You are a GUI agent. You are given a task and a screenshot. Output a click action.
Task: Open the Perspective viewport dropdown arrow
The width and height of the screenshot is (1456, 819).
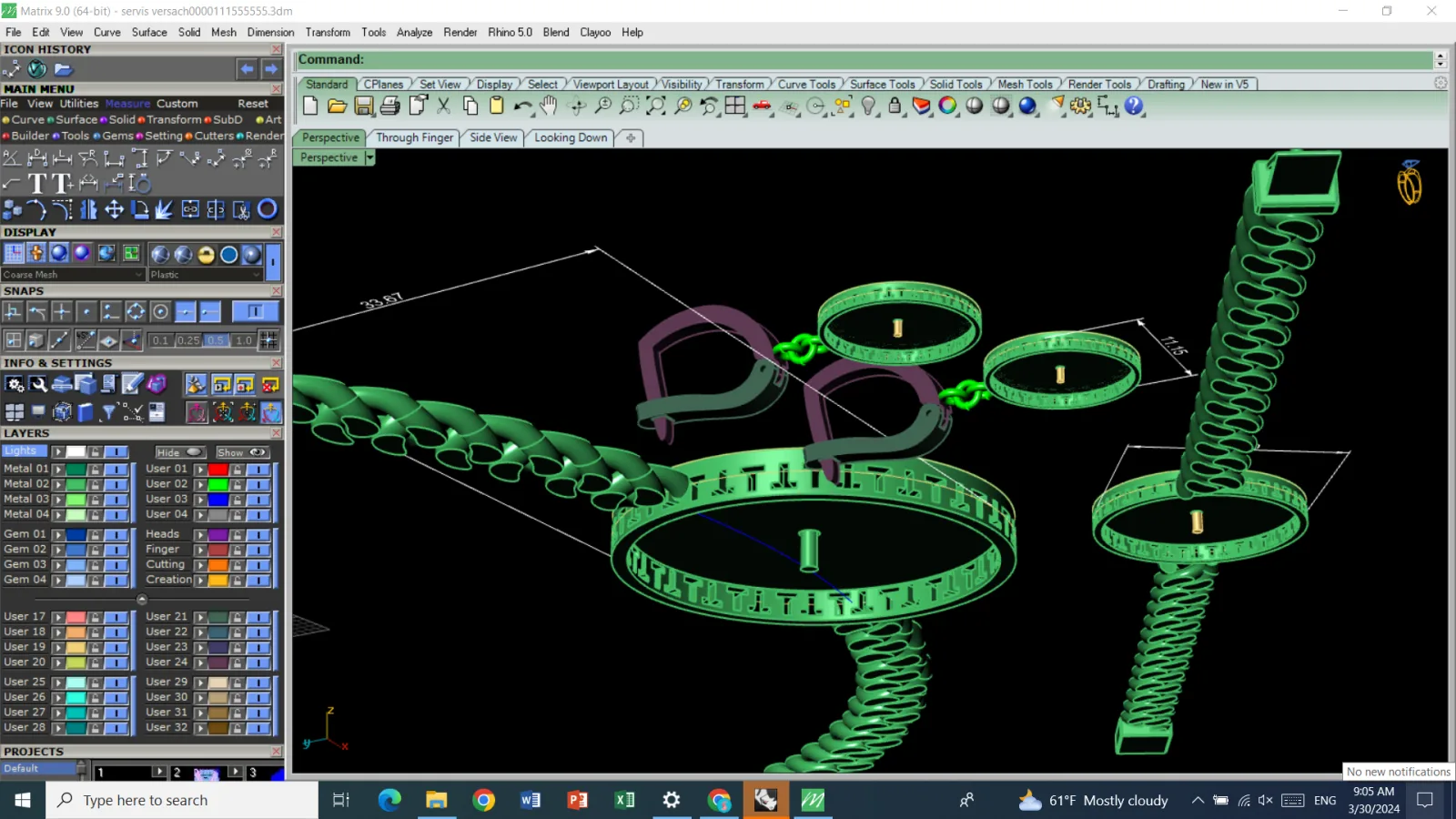click(x=369, y=157)
